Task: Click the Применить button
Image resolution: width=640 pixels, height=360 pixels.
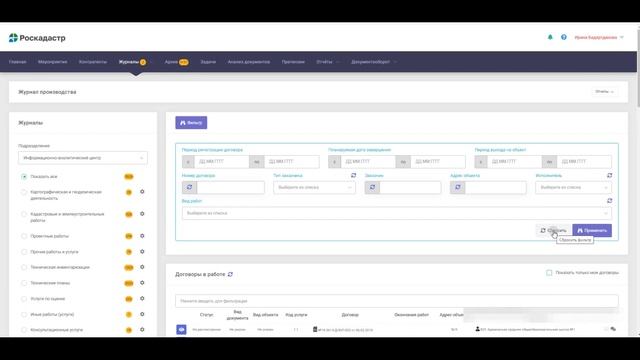Action: pos(592,230)
